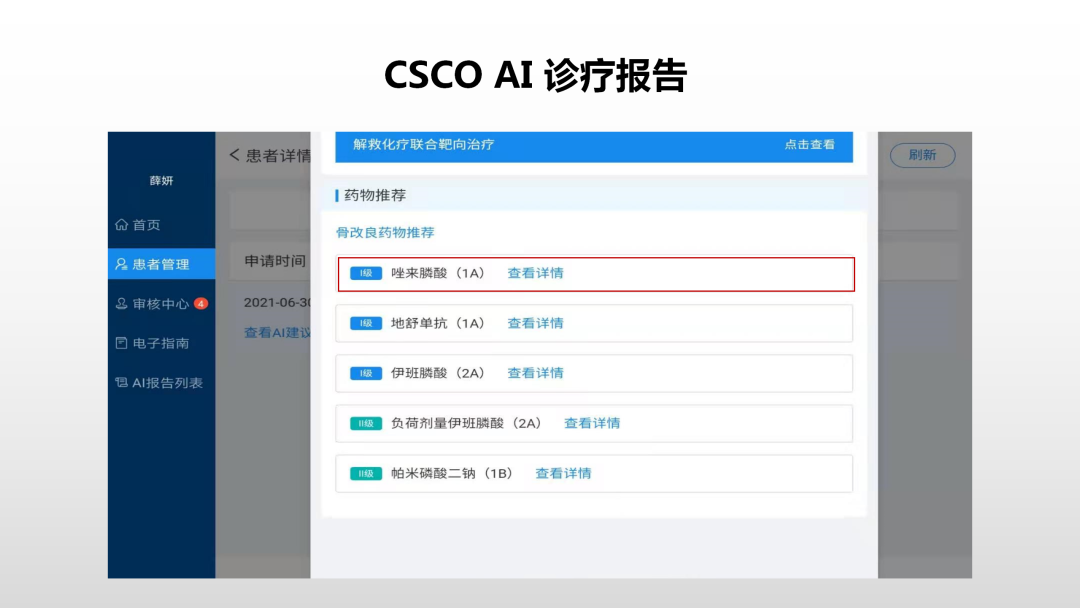Click 点击查看 in the blue banner

tap(809, 145)
